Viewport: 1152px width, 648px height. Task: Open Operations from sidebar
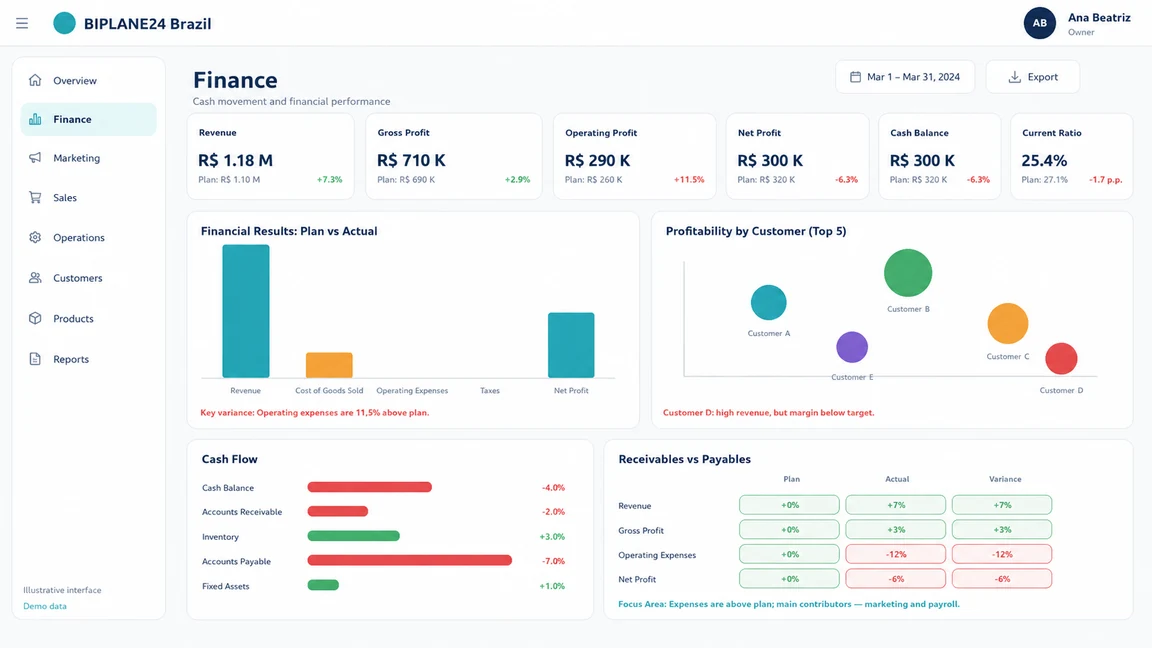tap(88, 237)
